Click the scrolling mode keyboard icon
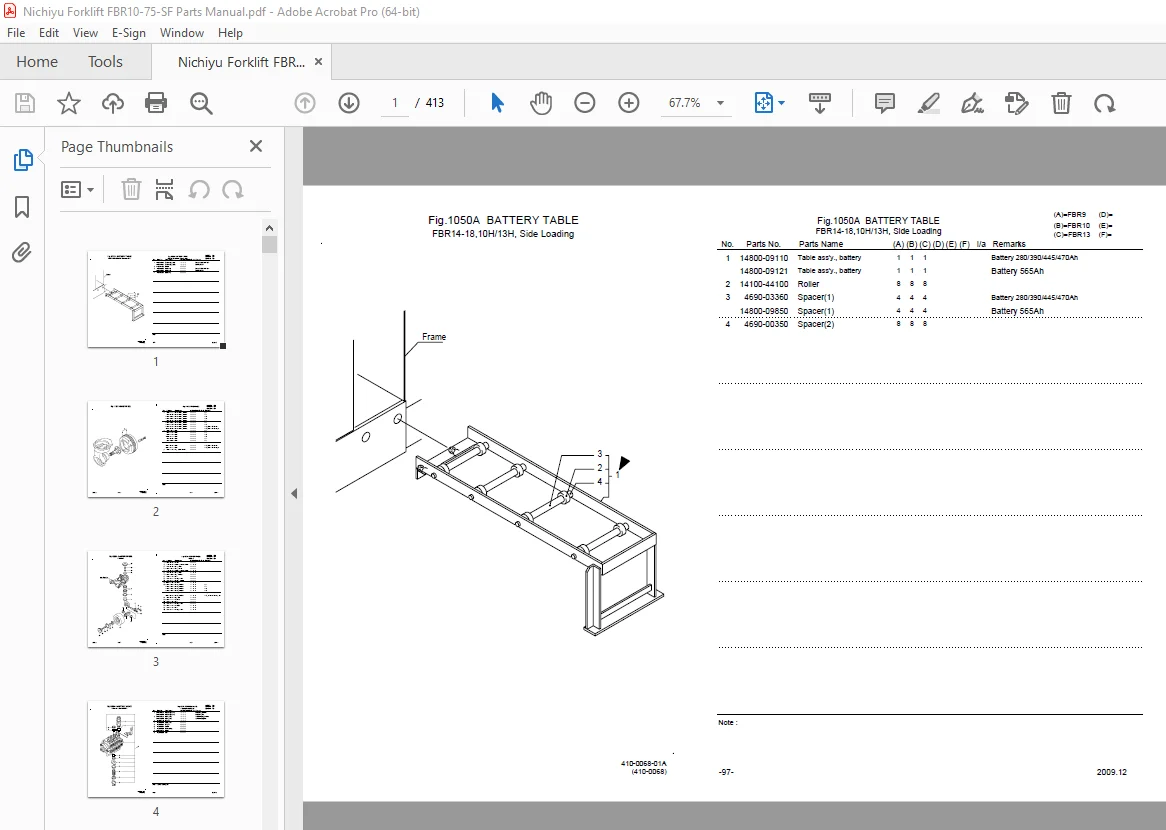1166x830 pixels. tap(819, 103)
